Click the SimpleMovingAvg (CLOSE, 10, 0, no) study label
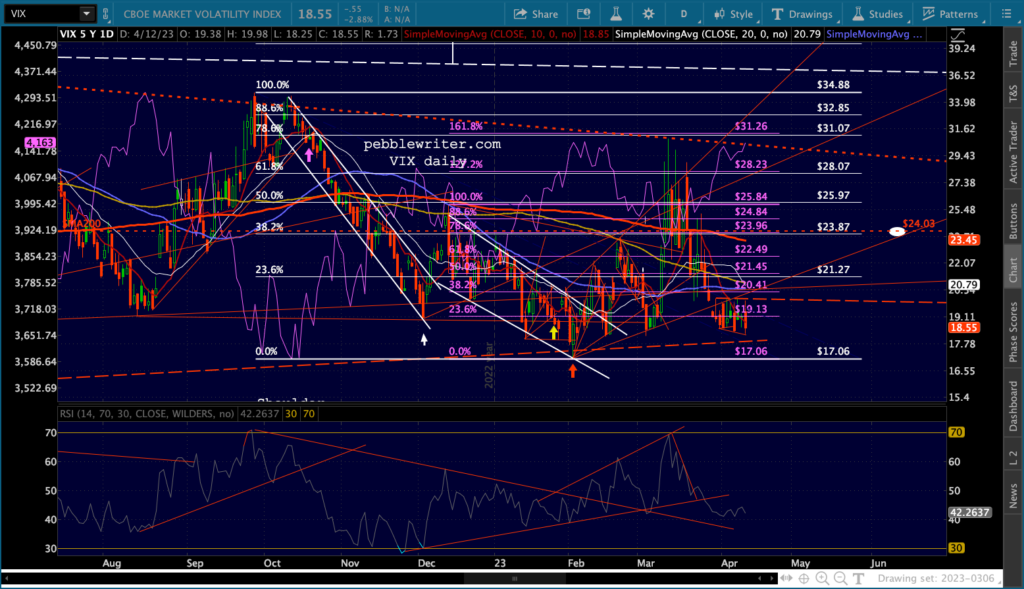 click(x=490, y=34)
